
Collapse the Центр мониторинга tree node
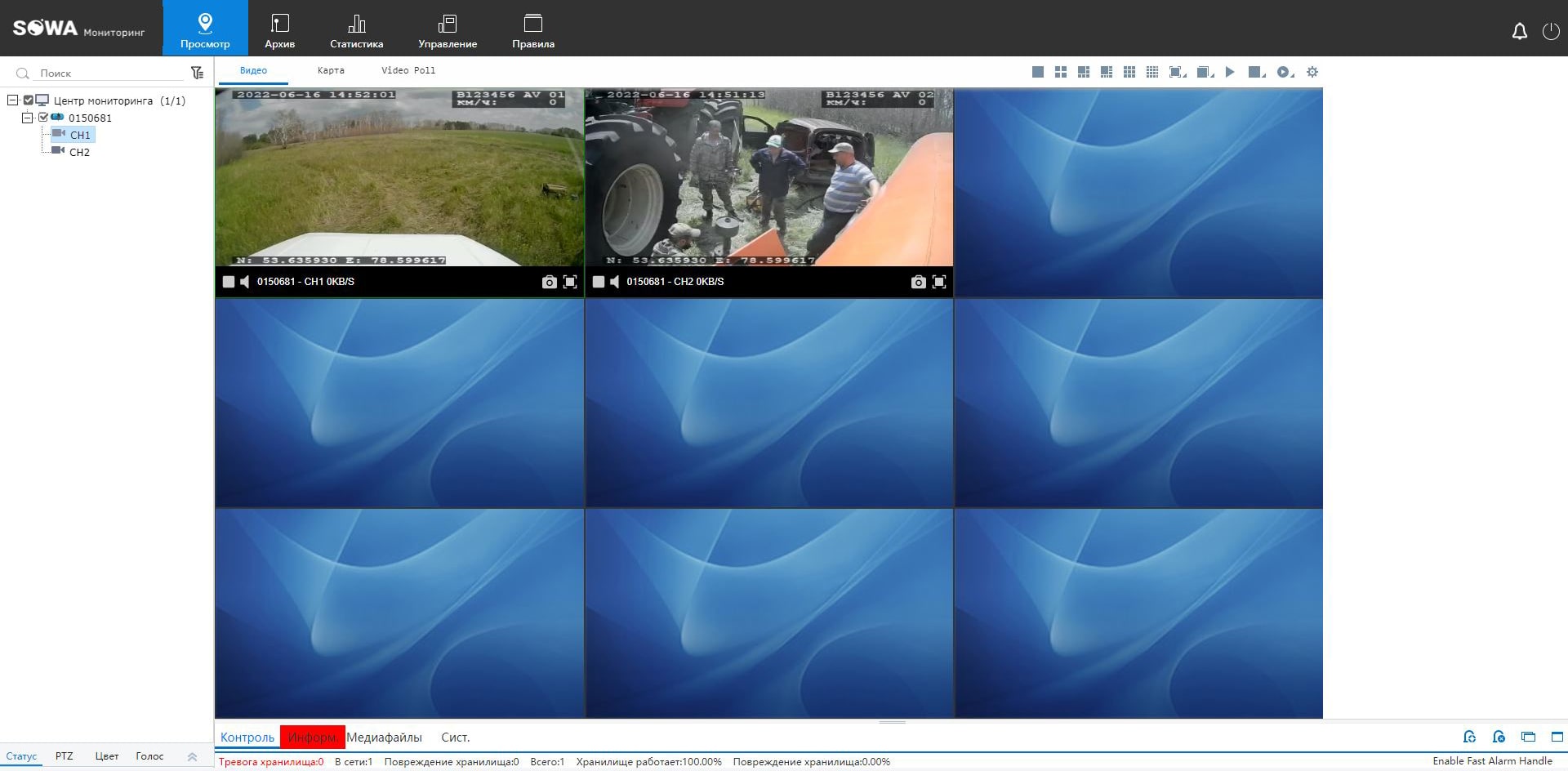(x=13, y=101)
